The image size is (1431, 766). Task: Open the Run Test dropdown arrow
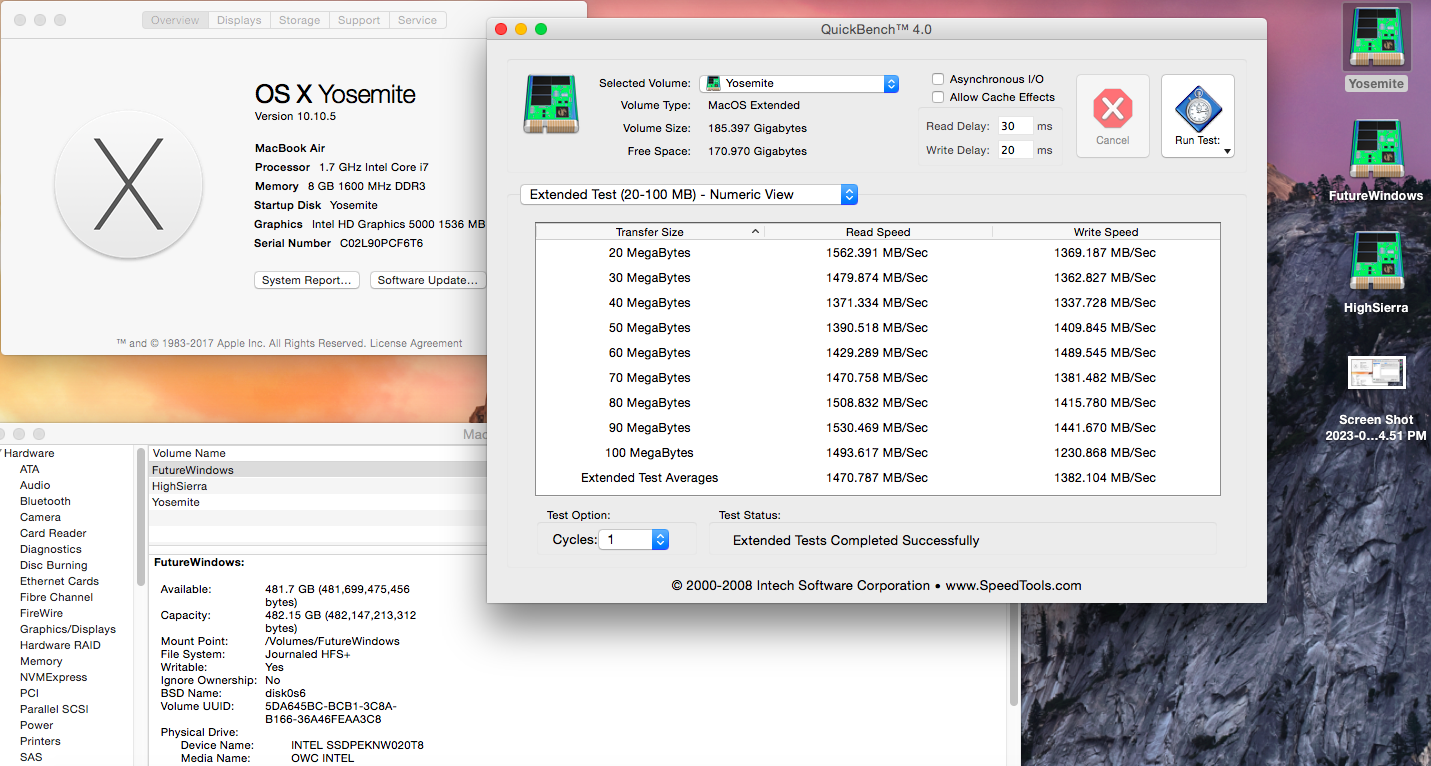[x=1227, y=152]
